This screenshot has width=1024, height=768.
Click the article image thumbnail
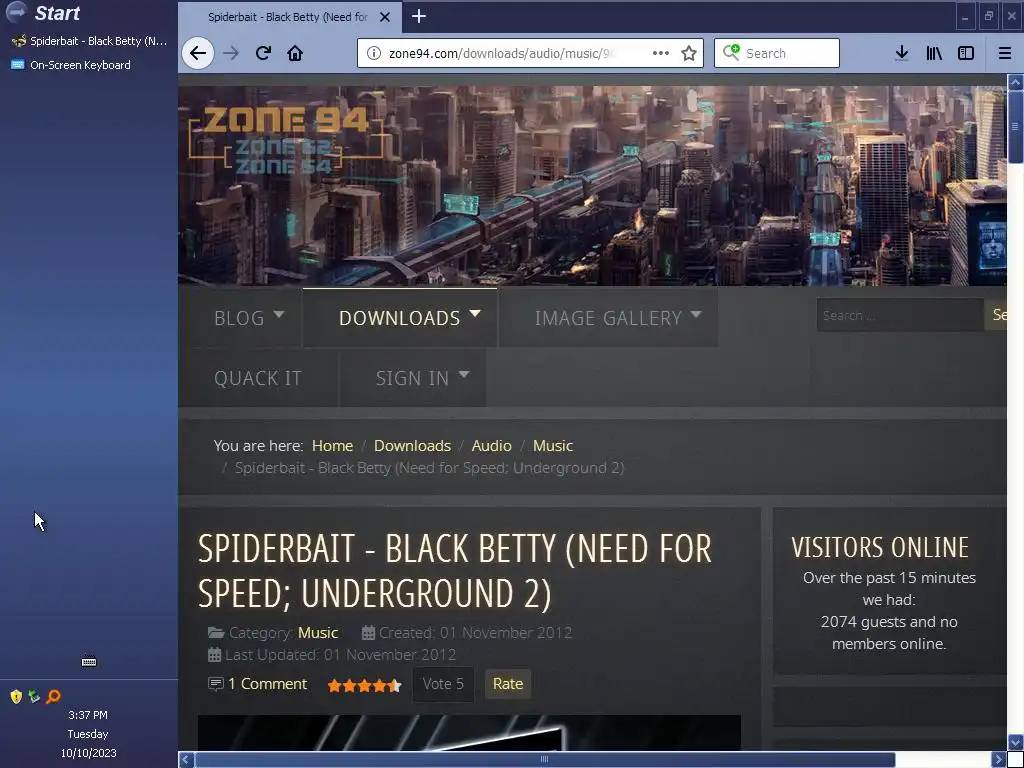[x=469, y=733]
